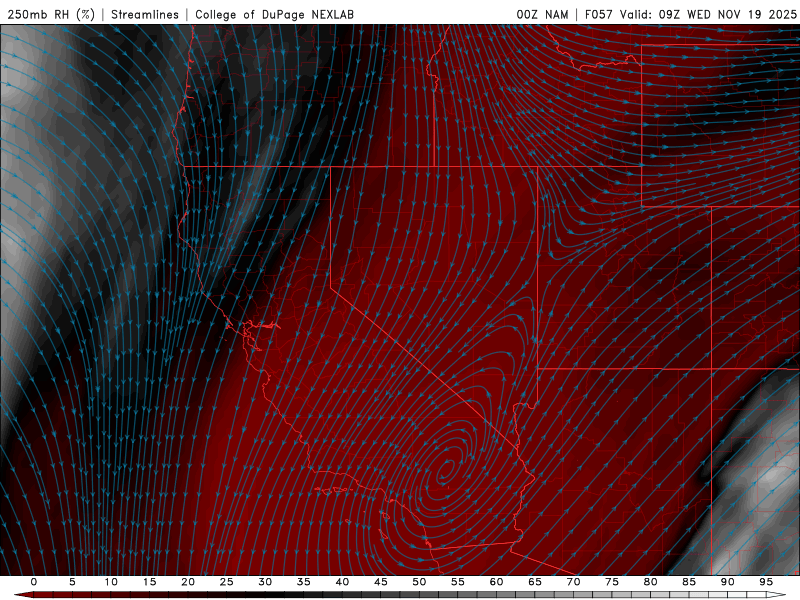Click the "250mb RH (%)" title text
Viewport: 800px width, 600px height.
pos(51,14)
